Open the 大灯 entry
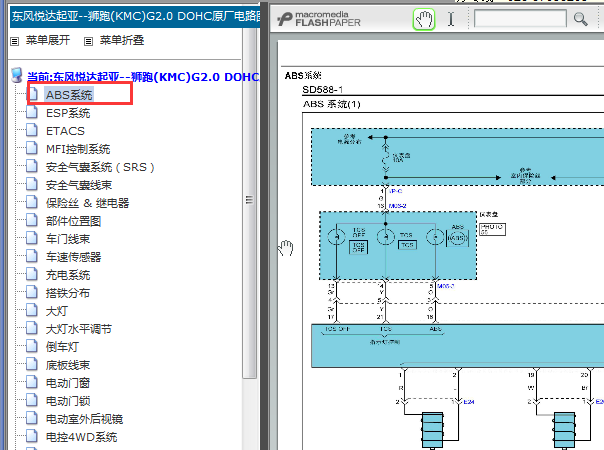 tap(57, 311)
